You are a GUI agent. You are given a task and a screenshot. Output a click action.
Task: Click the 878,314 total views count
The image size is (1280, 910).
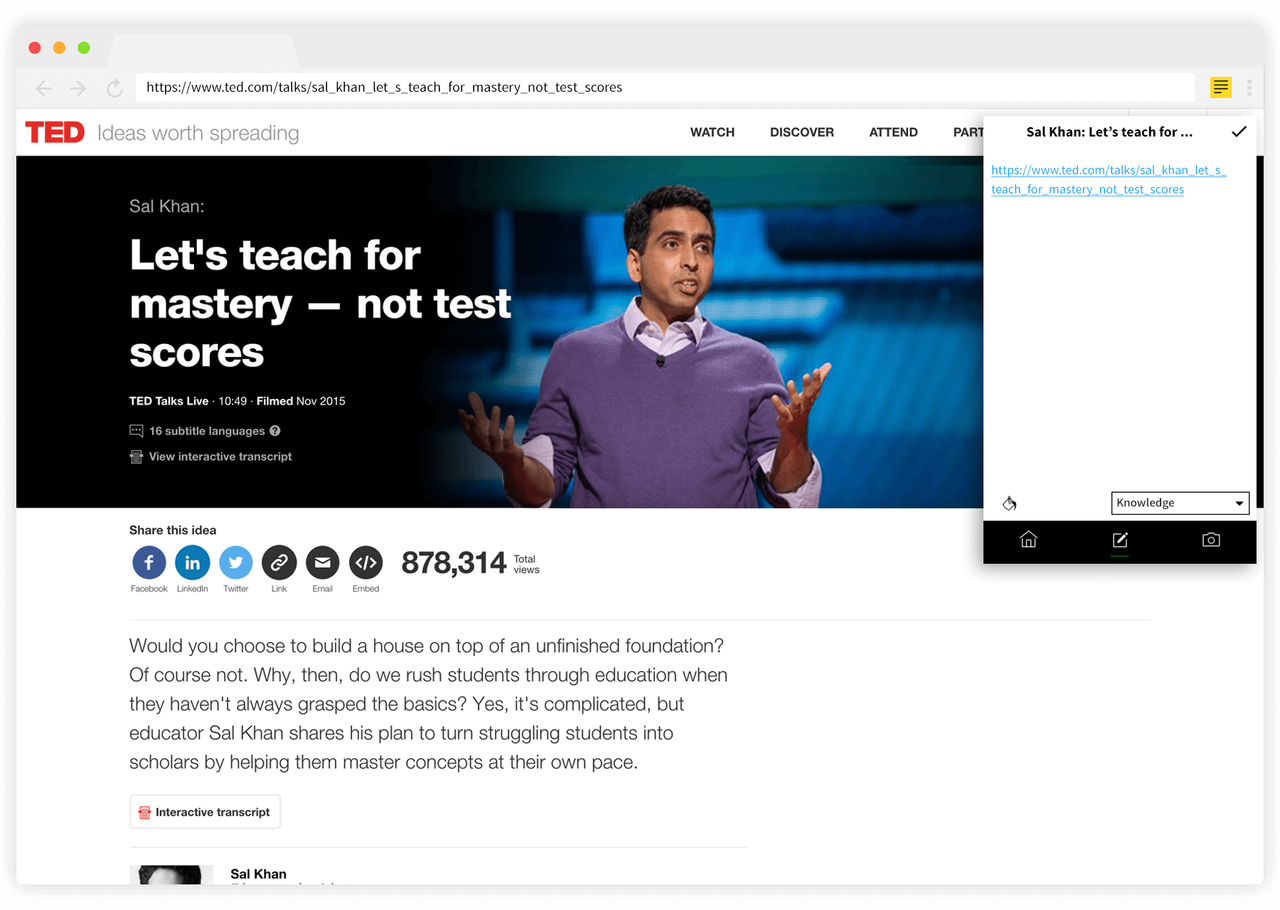(454, 563)
